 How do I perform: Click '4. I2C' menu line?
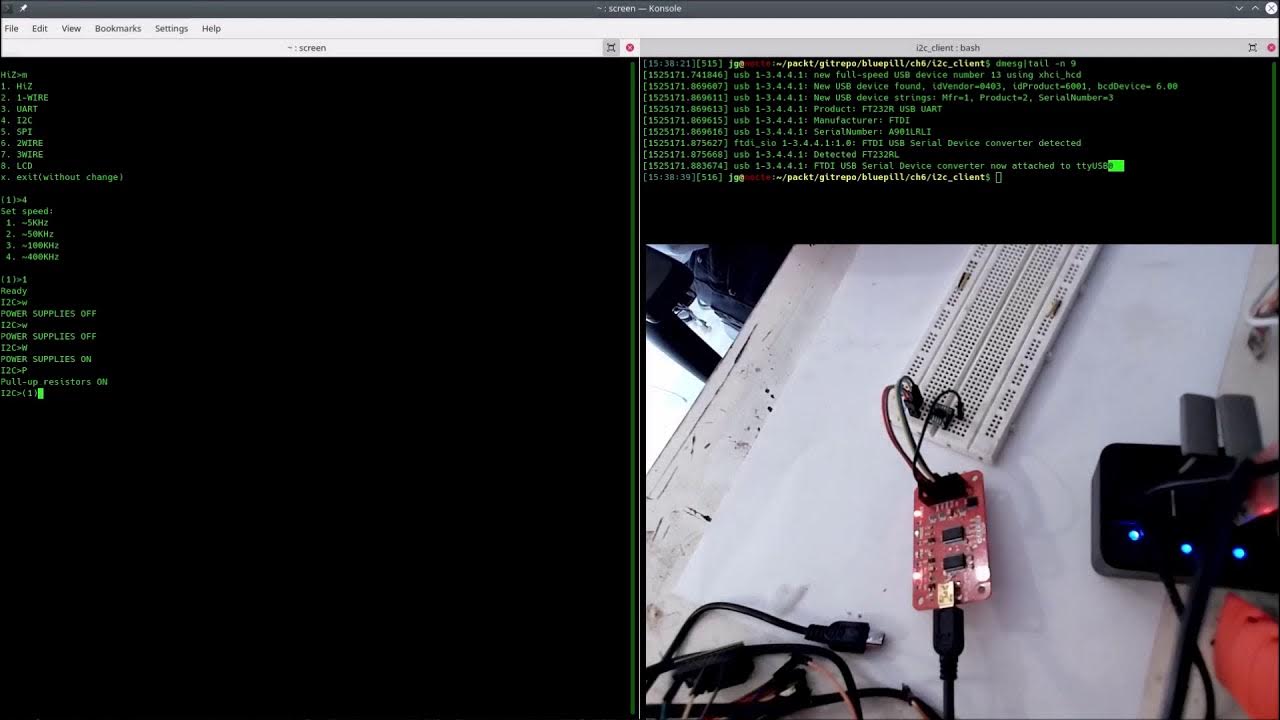pyautogui.click(x=17, y=120)
